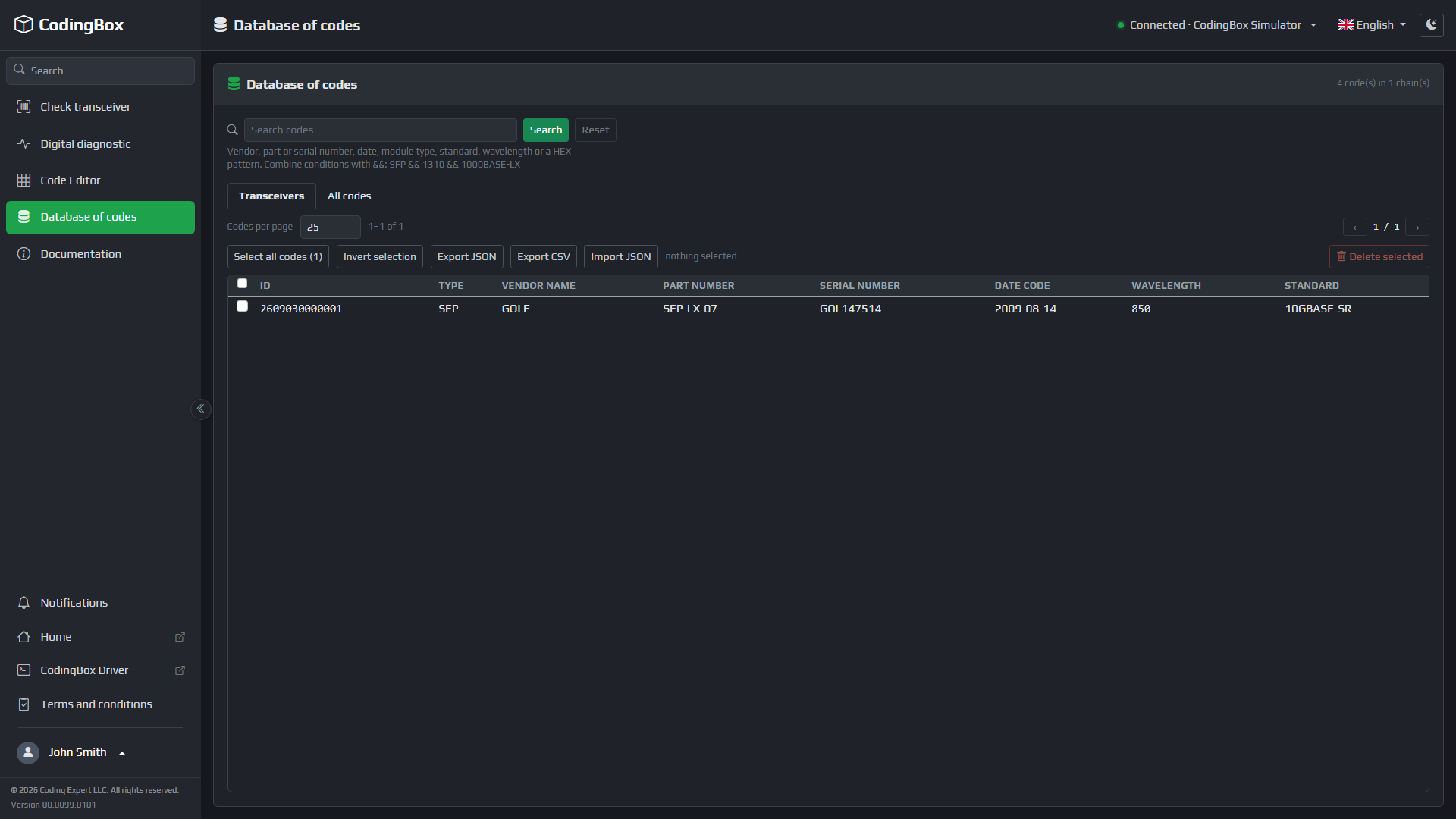Click the CodingBox cube logo icon
Screen dimensions: 1456x819
click(24, 24)
